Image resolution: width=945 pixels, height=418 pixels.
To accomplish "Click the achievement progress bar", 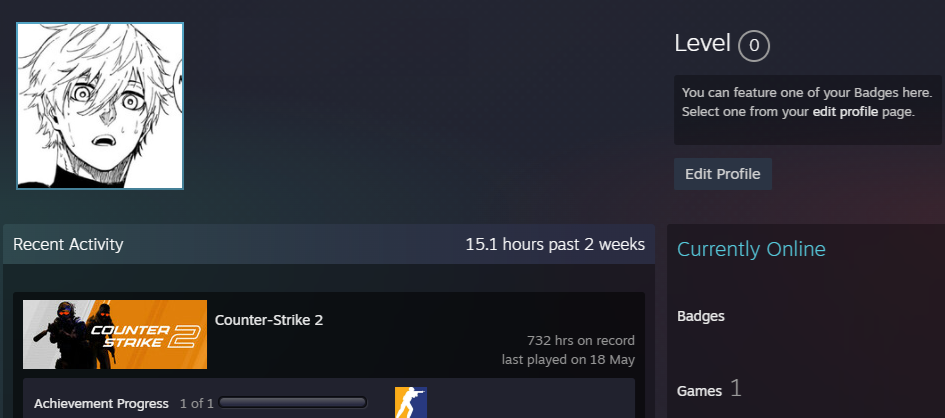I will (293, 402).
